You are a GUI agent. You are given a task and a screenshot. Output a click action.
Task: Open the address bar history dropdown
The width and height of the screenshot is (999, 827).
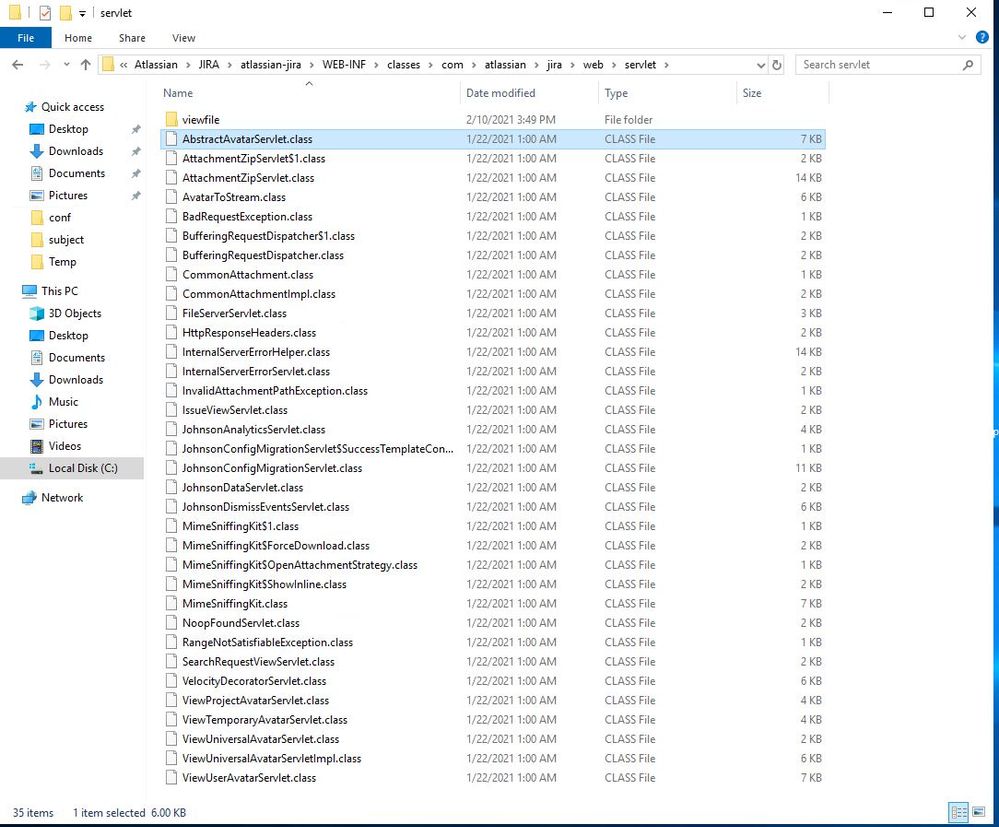coord(761,64)
